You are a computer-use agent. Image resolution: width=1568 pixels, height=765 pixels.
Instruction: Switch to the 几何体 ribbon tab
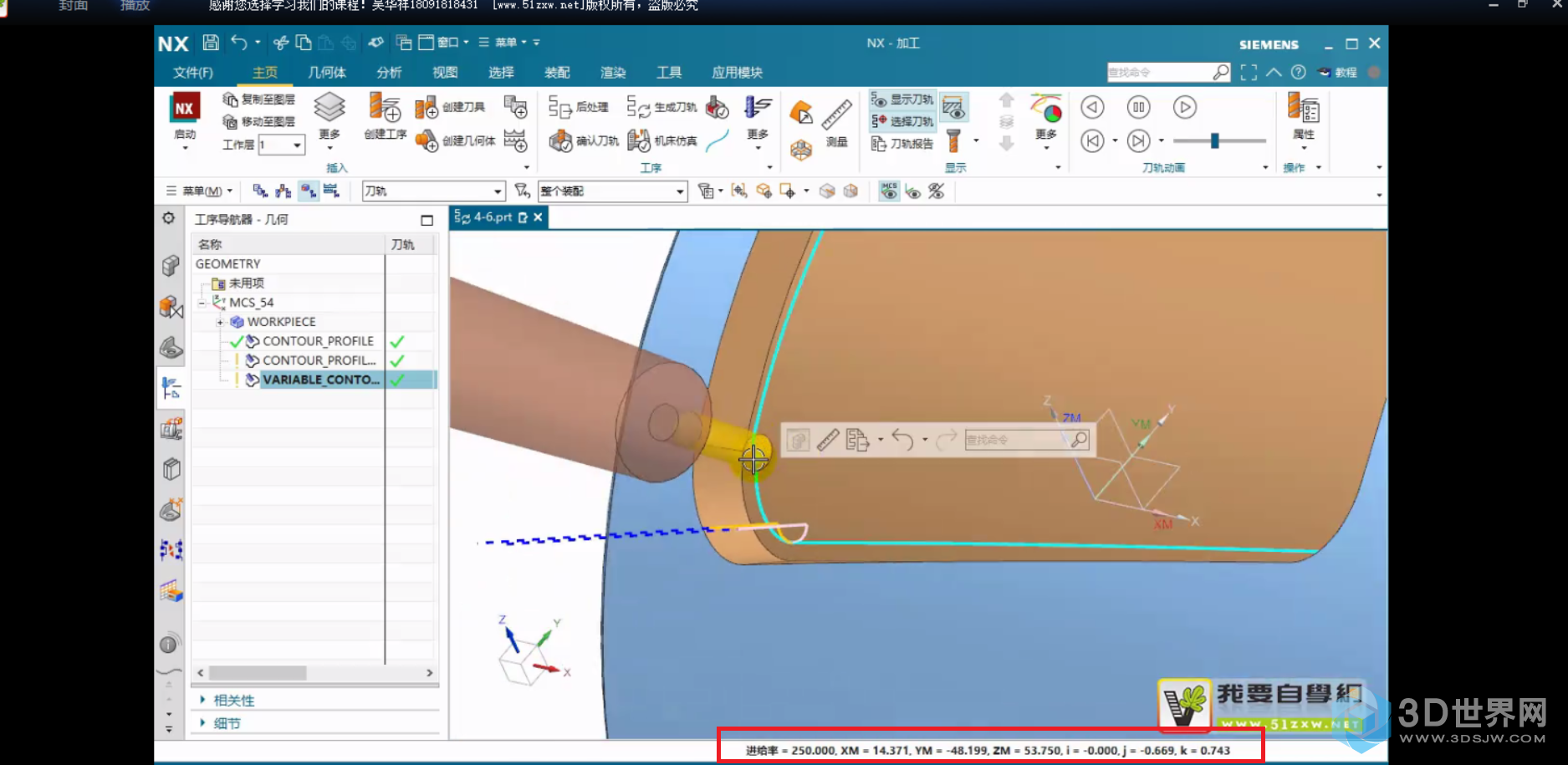pos(327,72)
